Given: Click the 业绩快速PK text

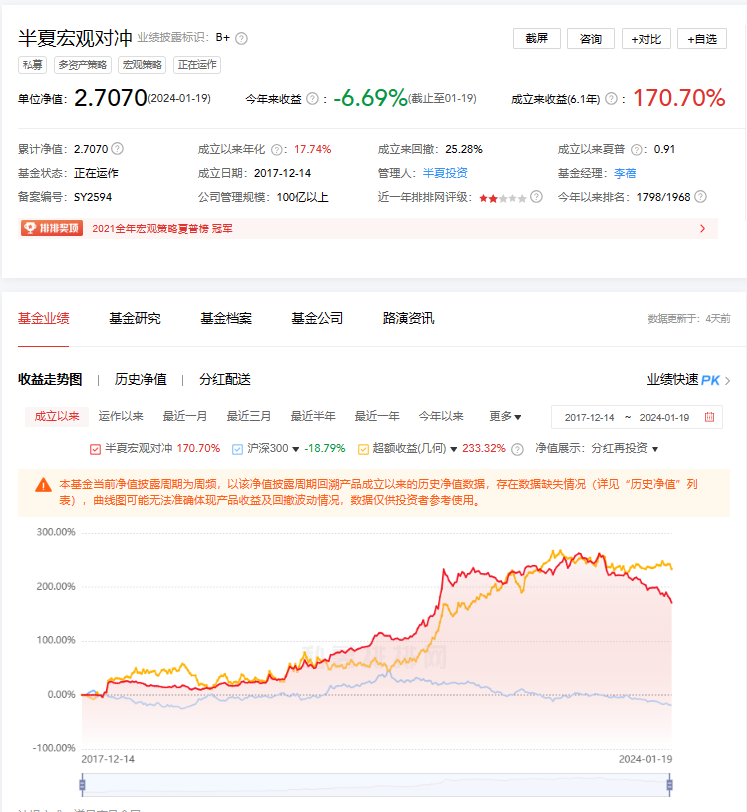Looking at the screenshot, I should pos(683,380).
